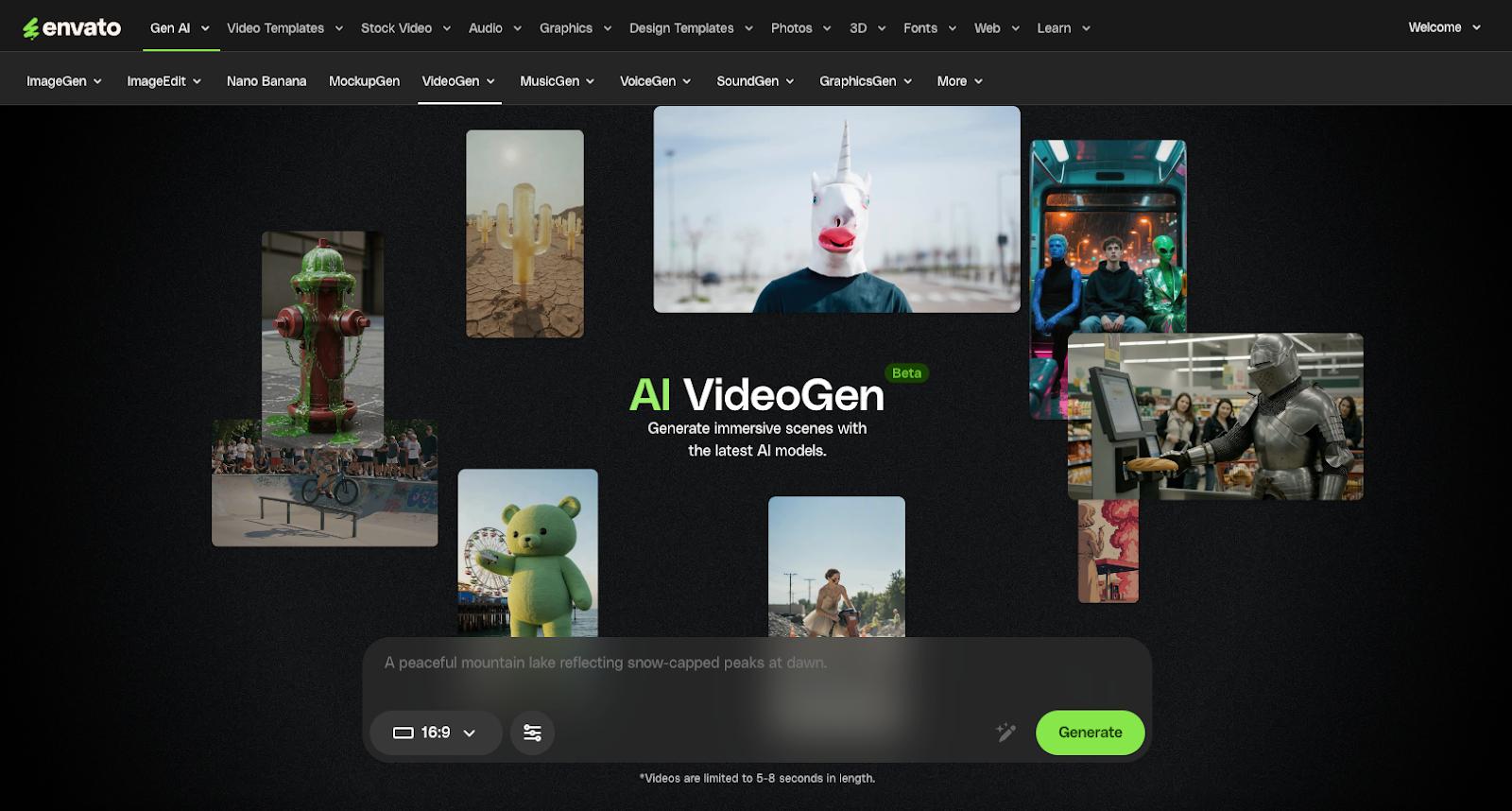This screenshot has width=1512, height=811.
Task: Expand the Design Templates menu
Action: pyautogui.click(x=692, y=28)
